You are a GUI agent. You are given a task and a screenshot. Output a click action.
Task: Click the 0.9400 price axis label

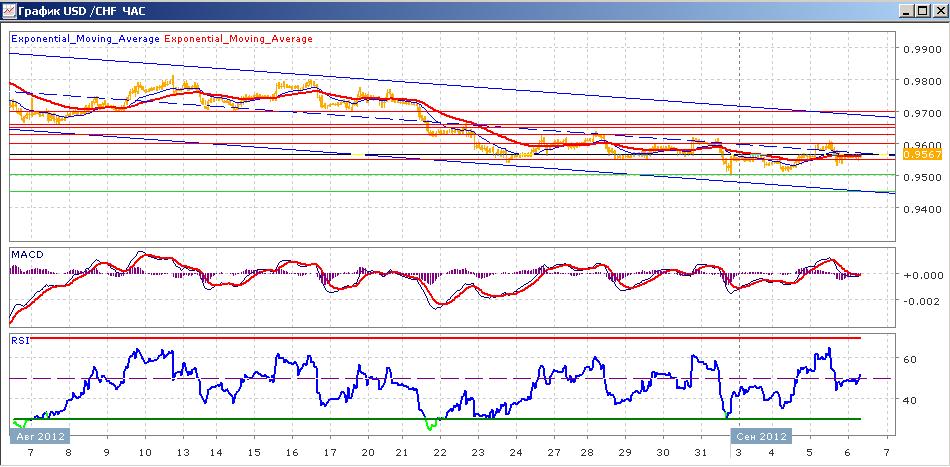pyautogui.click(x=917, y=209)
